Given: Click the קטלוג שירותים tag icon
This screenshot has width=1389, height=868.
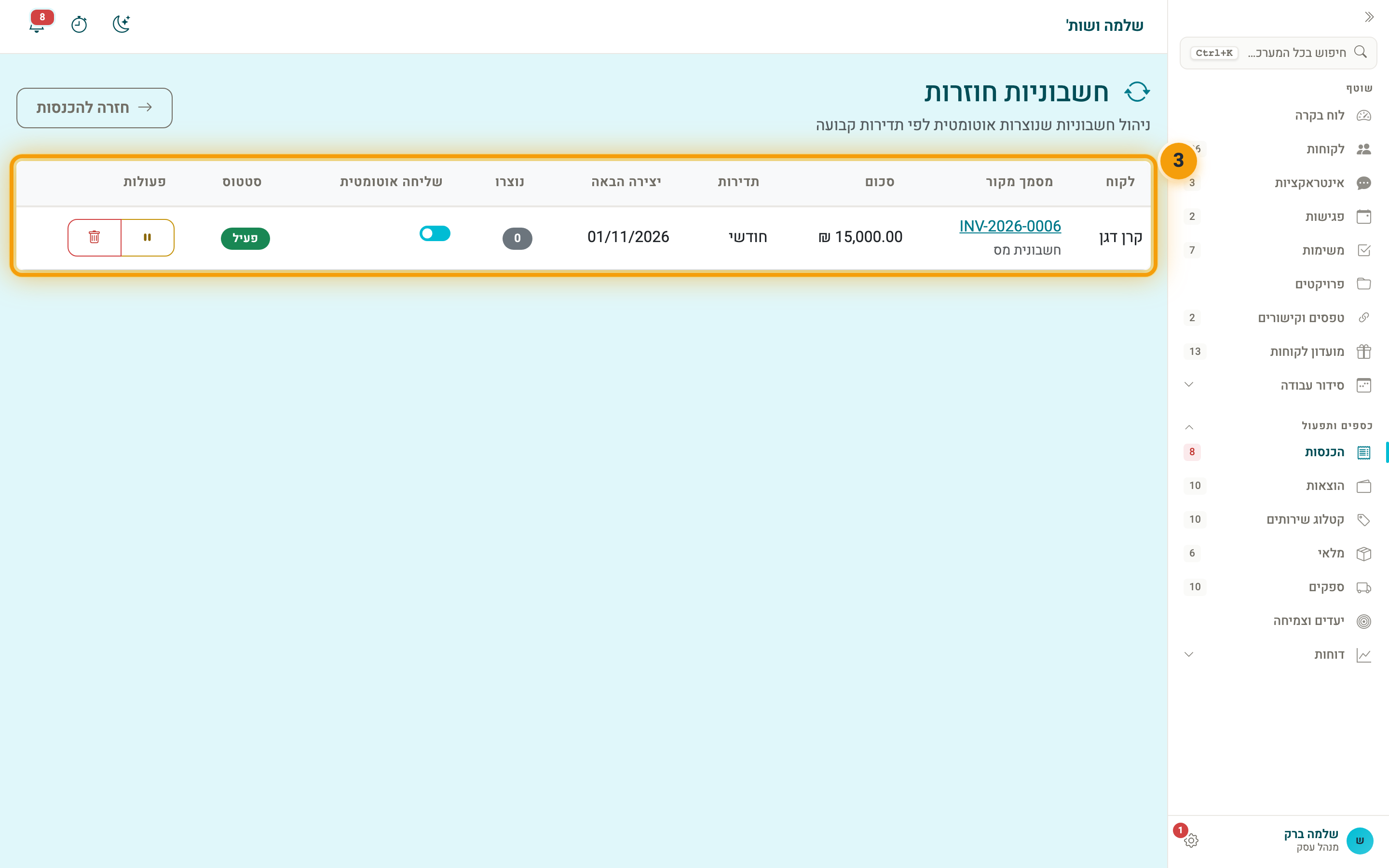Looking at the screenshot, I should (x=1363, y=519).
